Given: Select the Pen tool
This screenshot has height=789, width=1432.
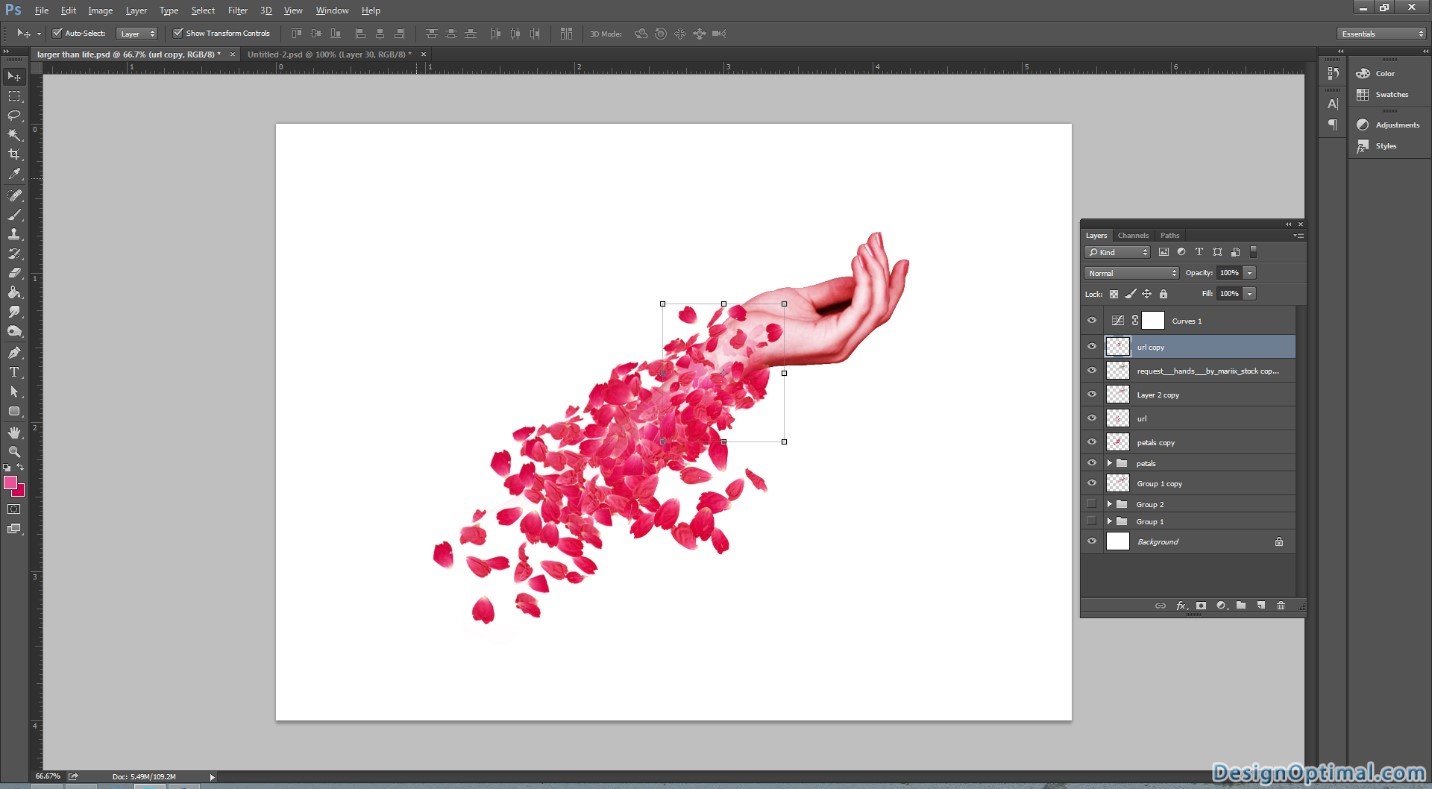Looking at the screenshot, I should [x=14, y=352].
